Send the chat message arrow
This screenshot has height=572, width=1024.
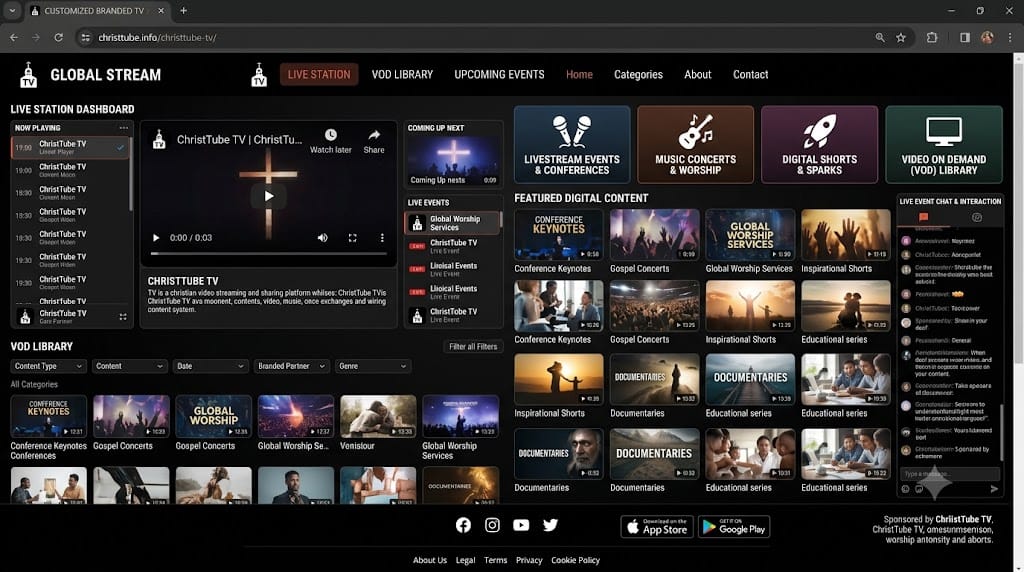tap(994, 488)
